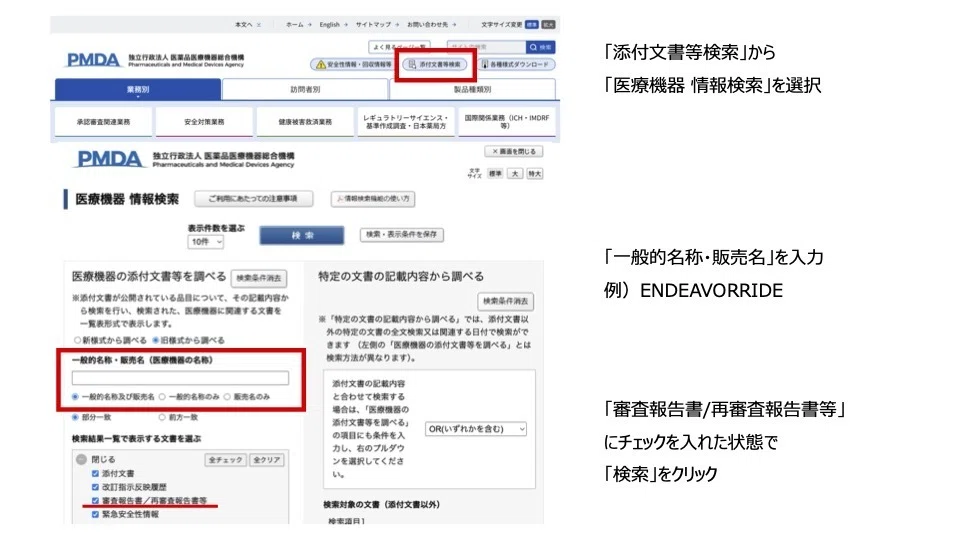
Task: Open 承認審査関連業務 menu item
Action: (103, 122)
